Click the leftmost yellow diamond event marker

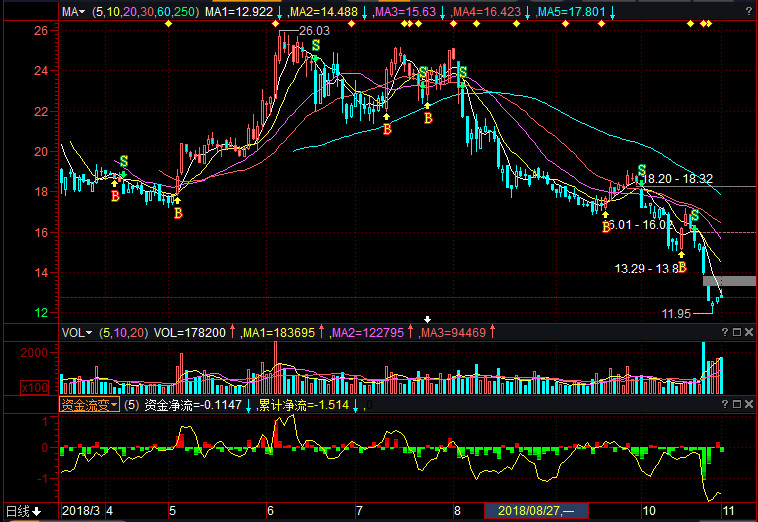click(x=168, y=22)
